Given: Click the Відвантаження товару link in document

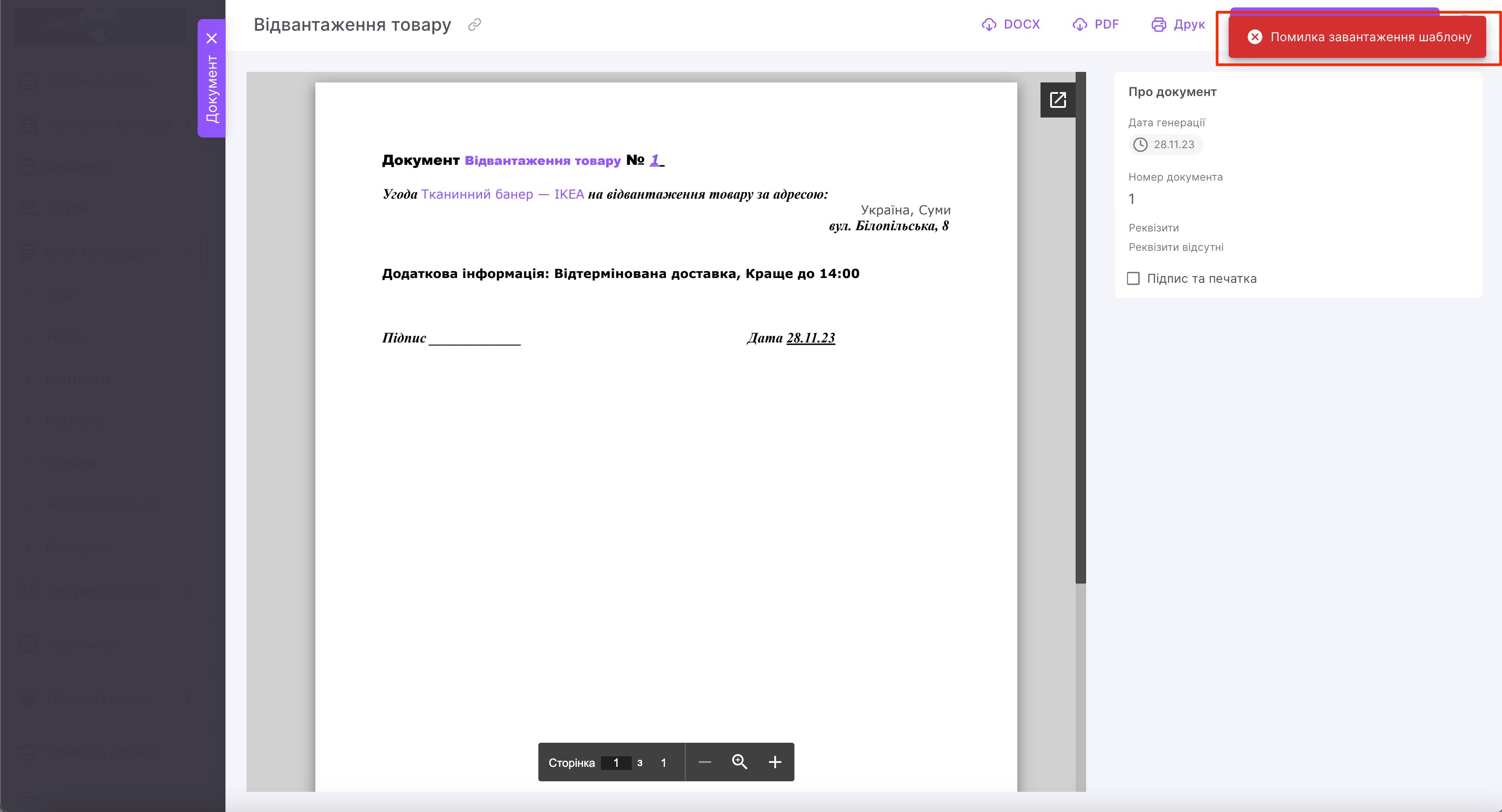Looking at the screenshot, I should click(x=542, y=160).
